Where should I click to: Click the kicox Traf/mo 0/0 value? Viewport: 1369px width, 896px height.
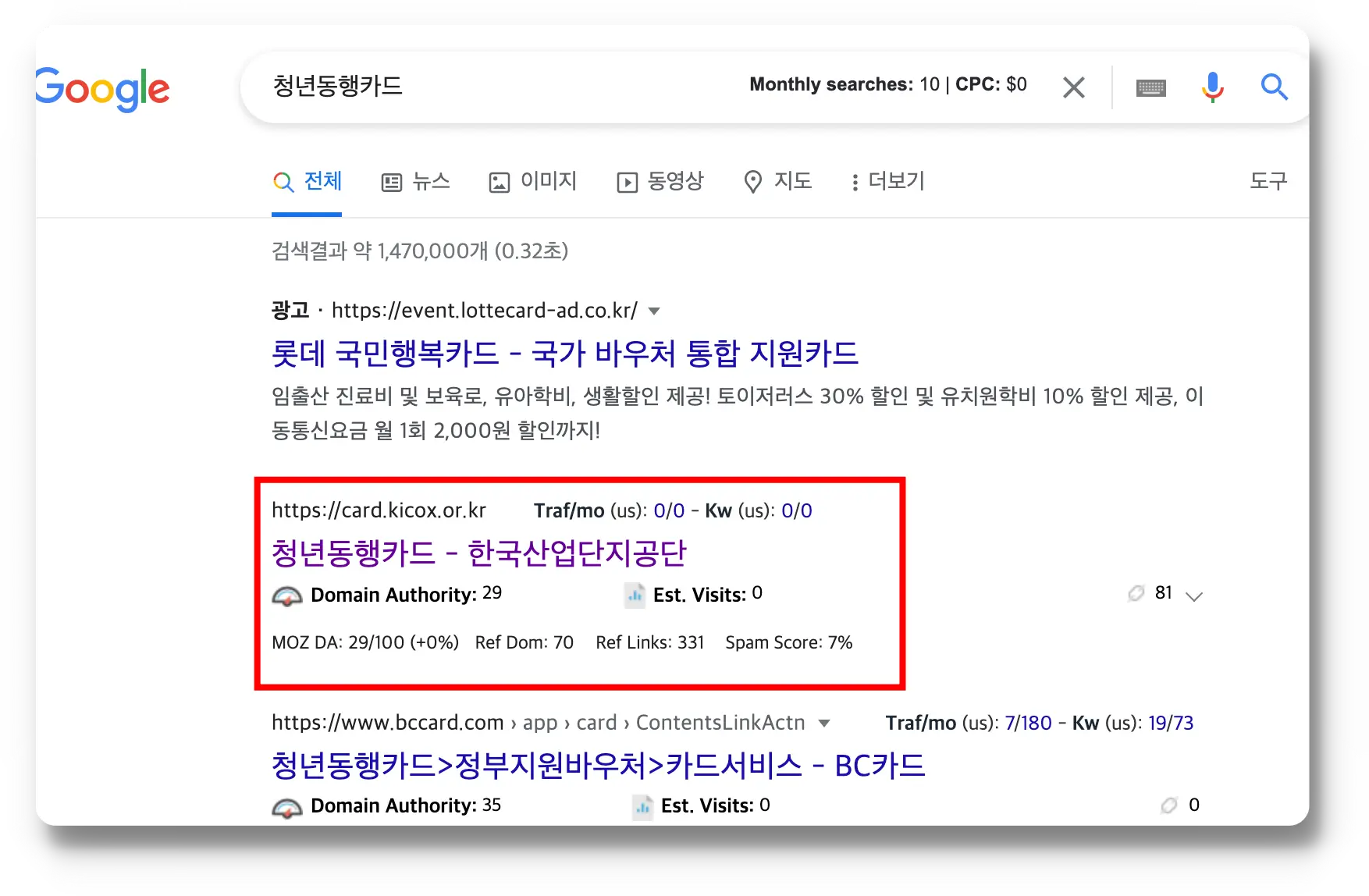669,510
